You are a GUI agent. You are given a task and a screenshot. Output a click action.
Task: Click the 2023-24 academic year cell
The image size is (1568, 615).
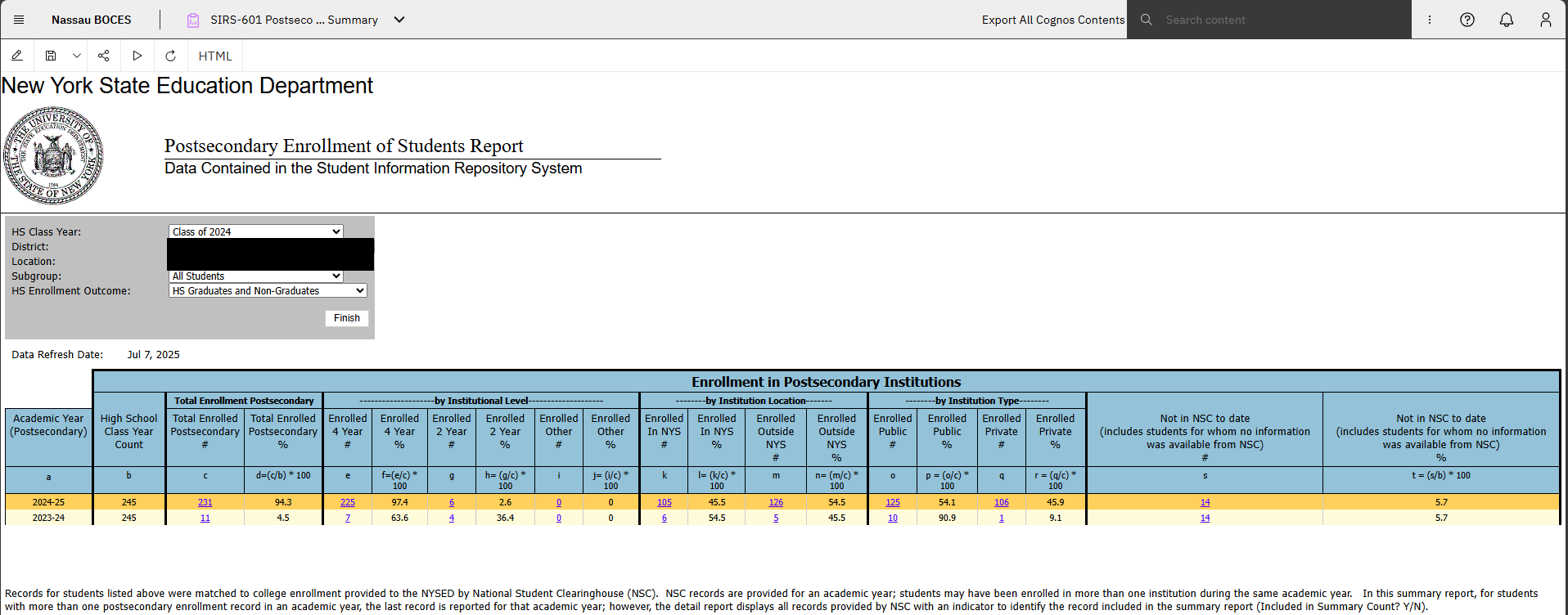(x=48, y=518)
